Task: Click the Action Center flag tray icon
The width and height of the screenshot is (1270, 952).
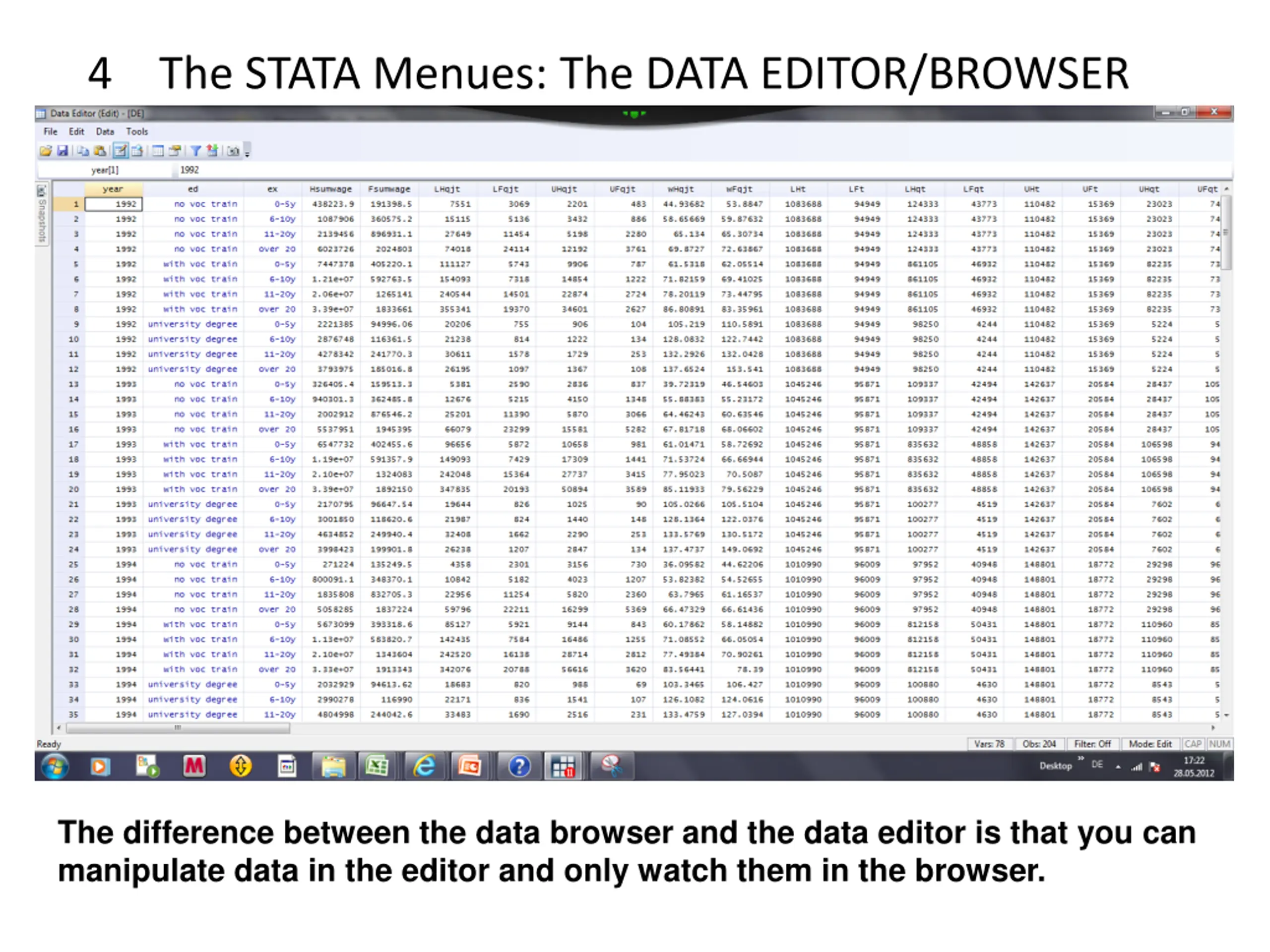Action: point(1154,767)
